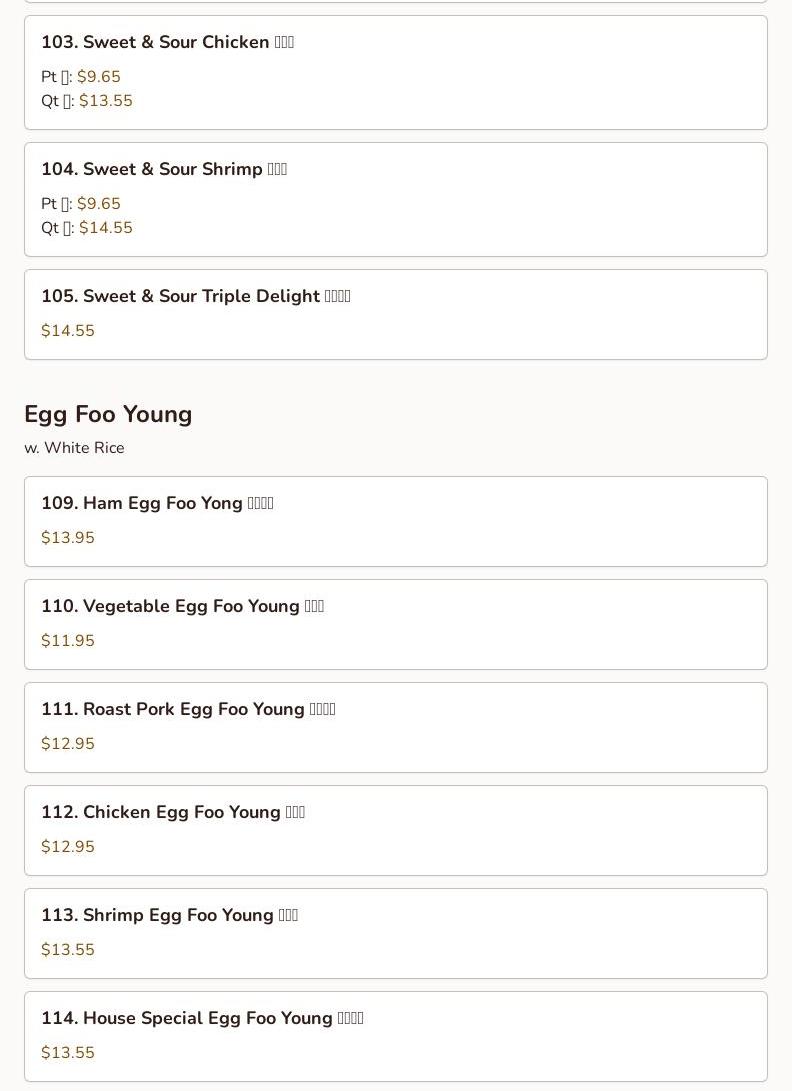The width and height of the screenshot is (792, 1091).
Task: Click the $11.95 Vegetable Egg Foo Young price
Action: [68, 641]
